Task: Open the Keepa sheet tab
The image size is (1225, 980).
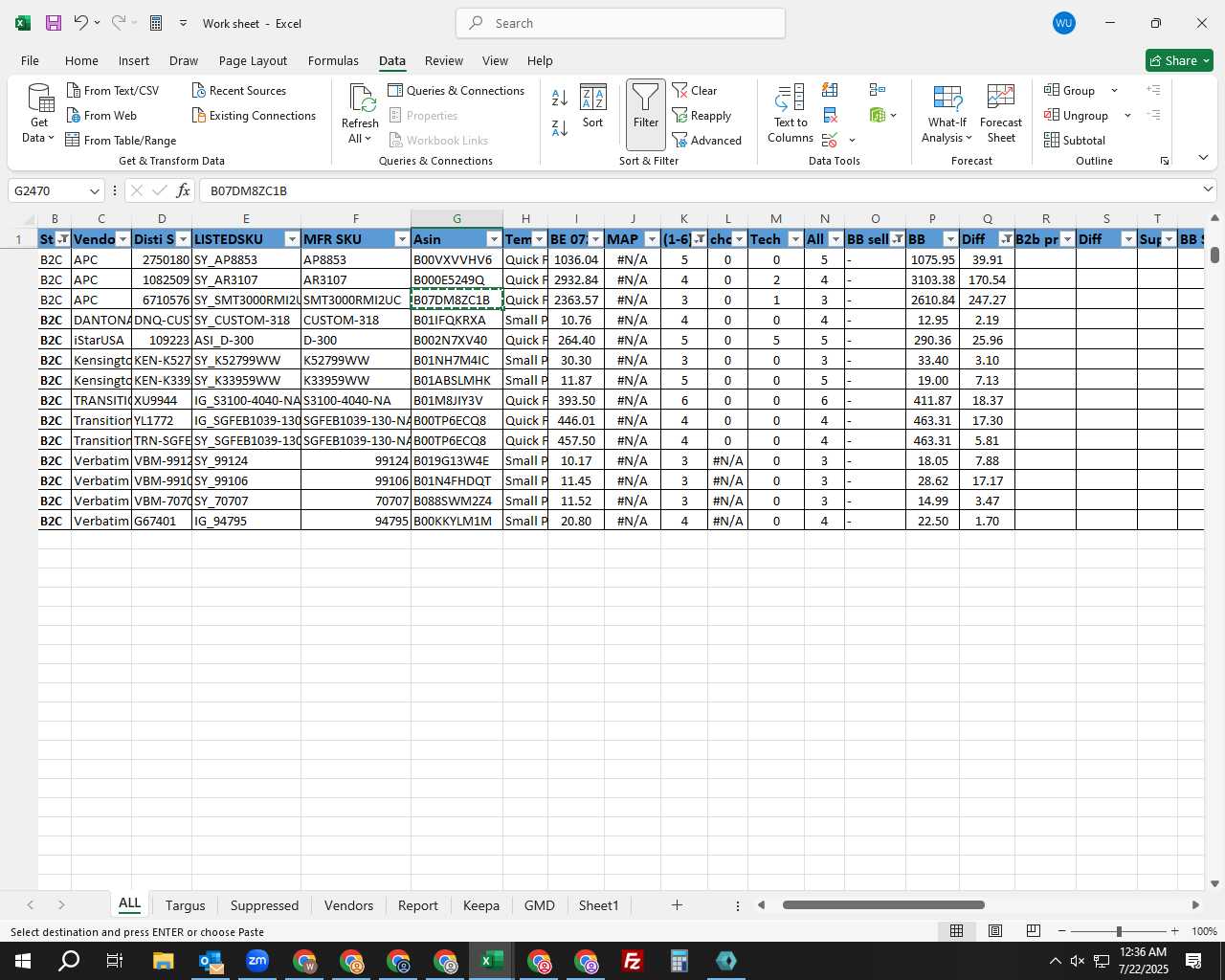Action: [480, 905]
